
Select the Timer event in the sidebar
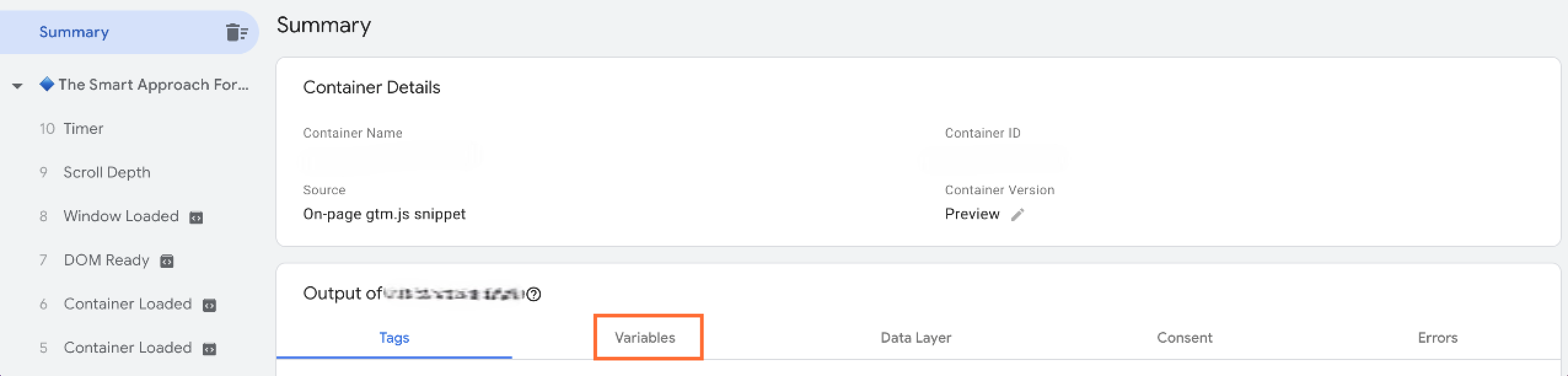84,128
